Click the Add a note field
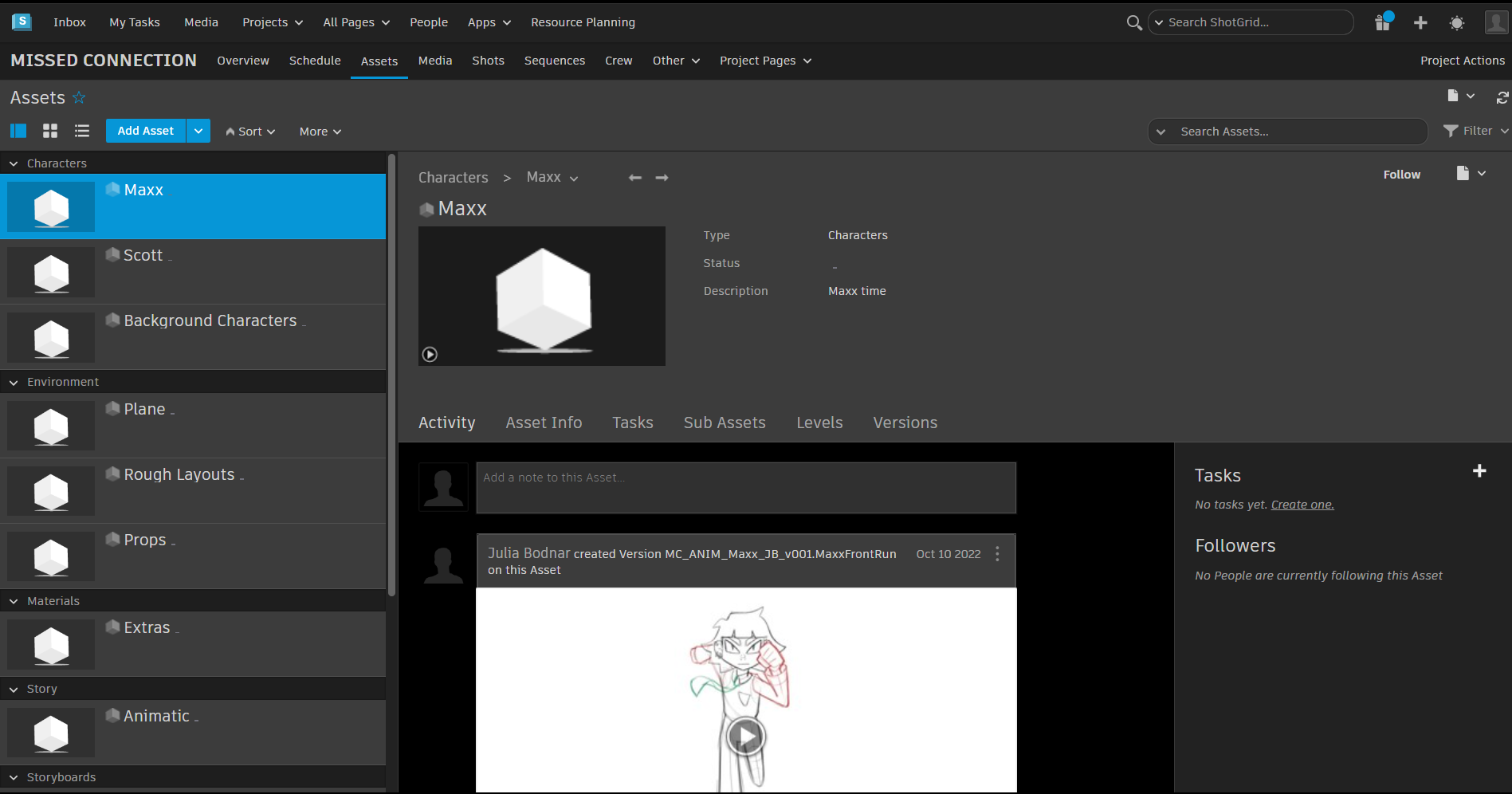The width and height of the screenshot is (1512, 794). tap(746, 488)
